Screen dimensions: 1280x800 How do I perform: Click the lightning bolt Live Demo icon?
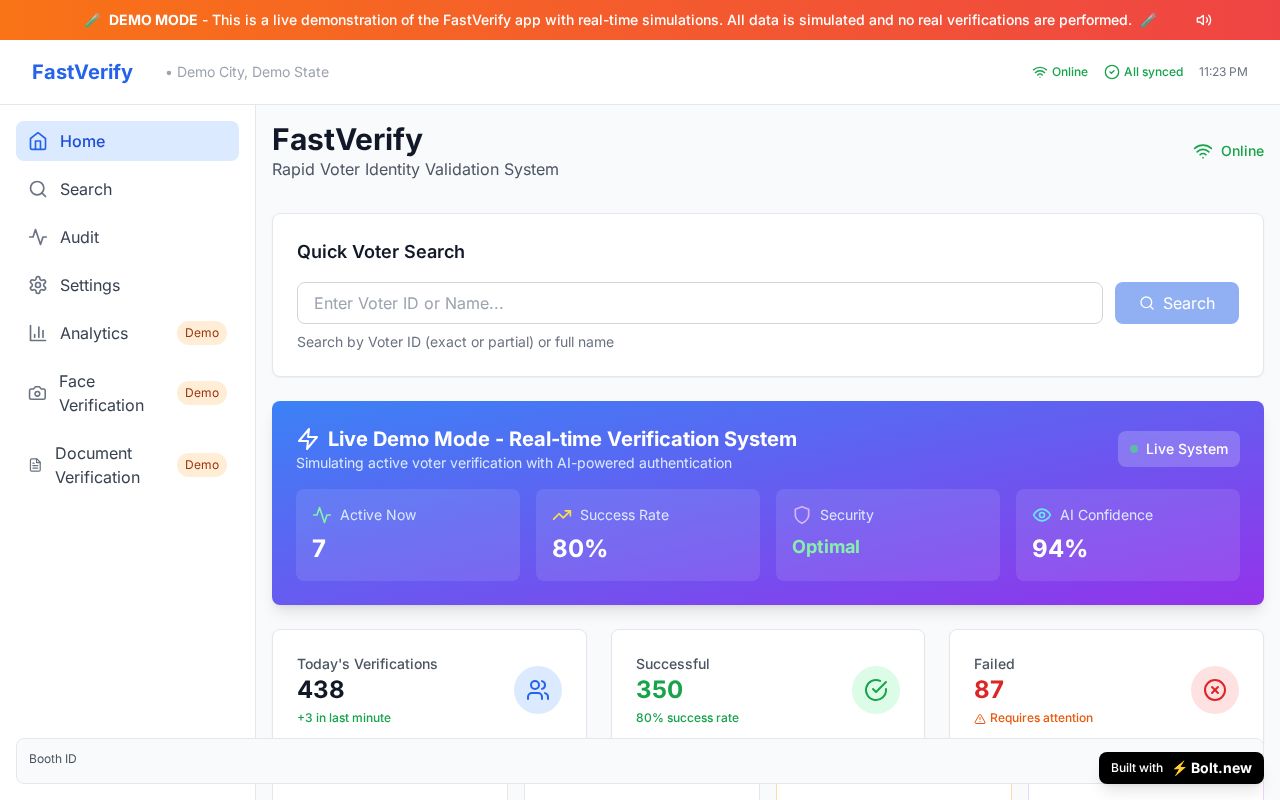(308, 439)
